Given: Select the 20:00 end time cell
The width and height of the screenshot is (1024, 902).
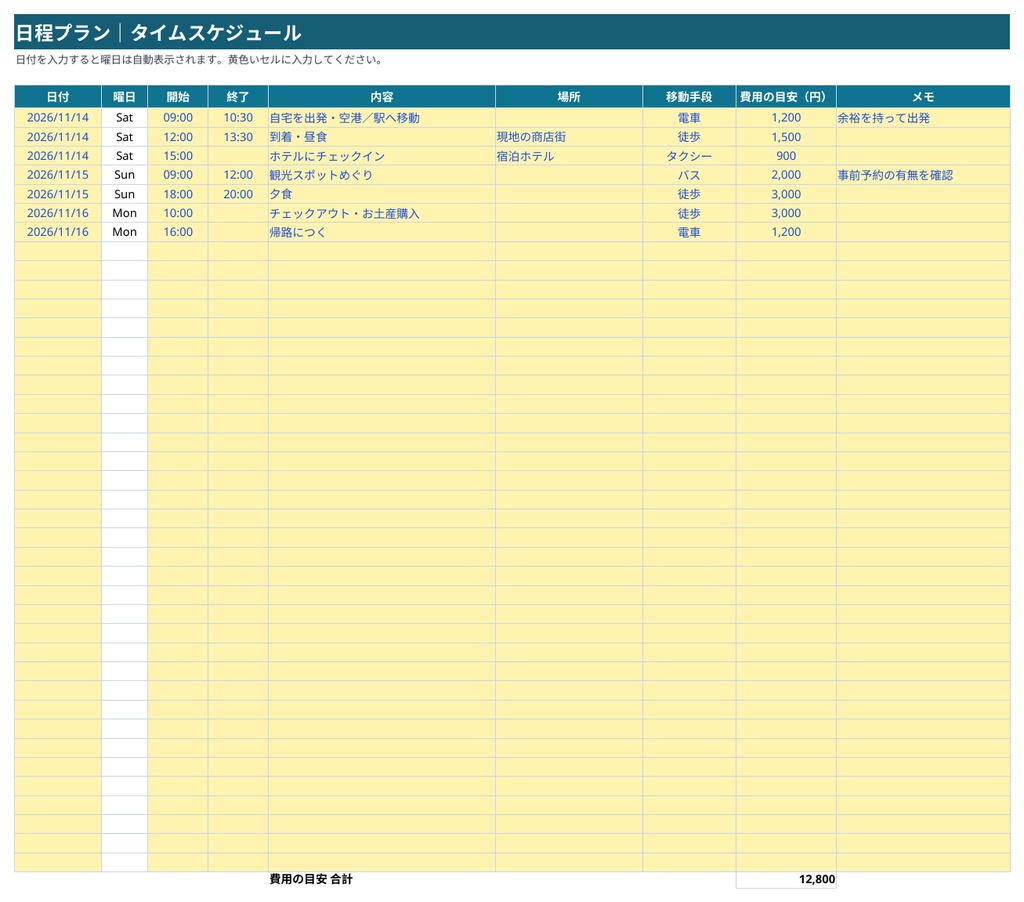Looking at the screenshot, I should point(238,194).
